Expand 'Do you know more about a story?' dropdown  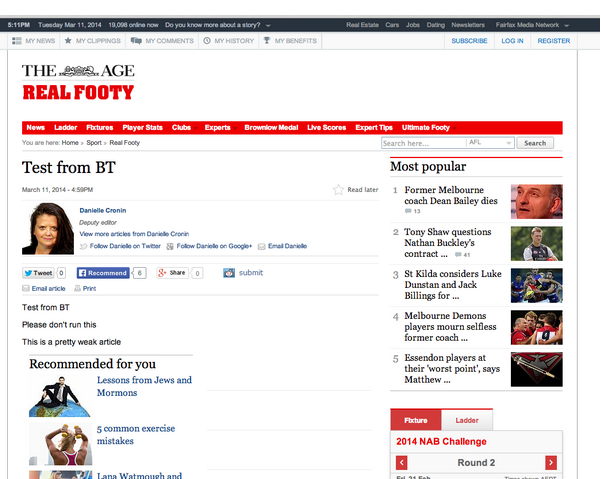[x=268, y=26]
